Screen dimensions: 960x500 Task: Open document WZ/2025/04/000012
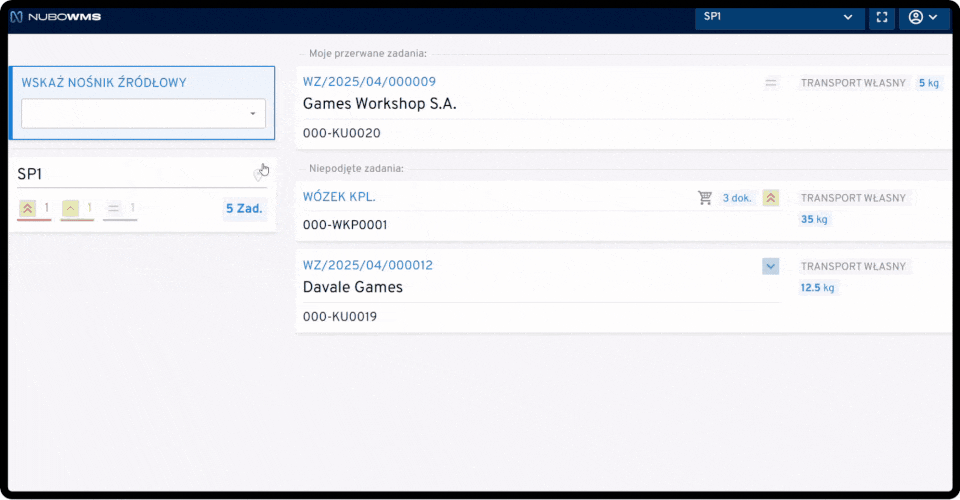tap(368, 266)
